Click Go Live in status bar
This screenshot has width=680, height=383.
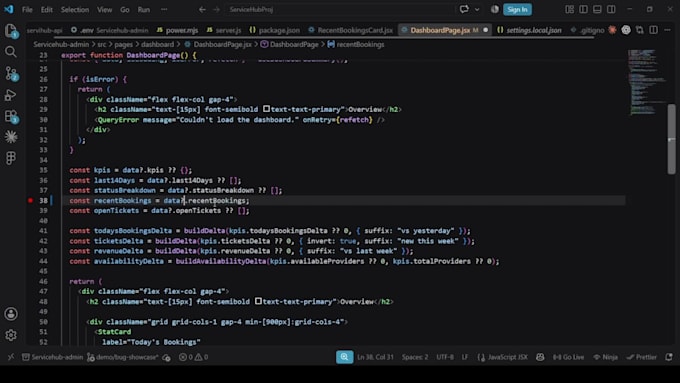coord(568,357)
